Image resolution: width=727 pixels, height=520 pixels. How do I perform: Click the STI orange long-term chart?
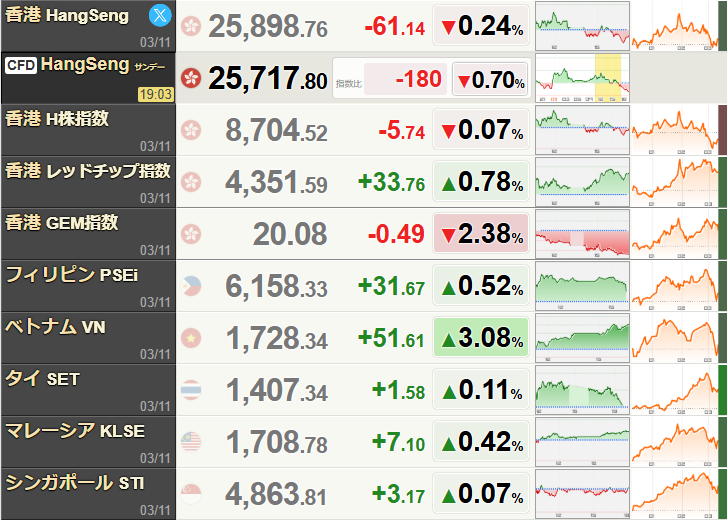pyautogui.click(x=674, y=494)
